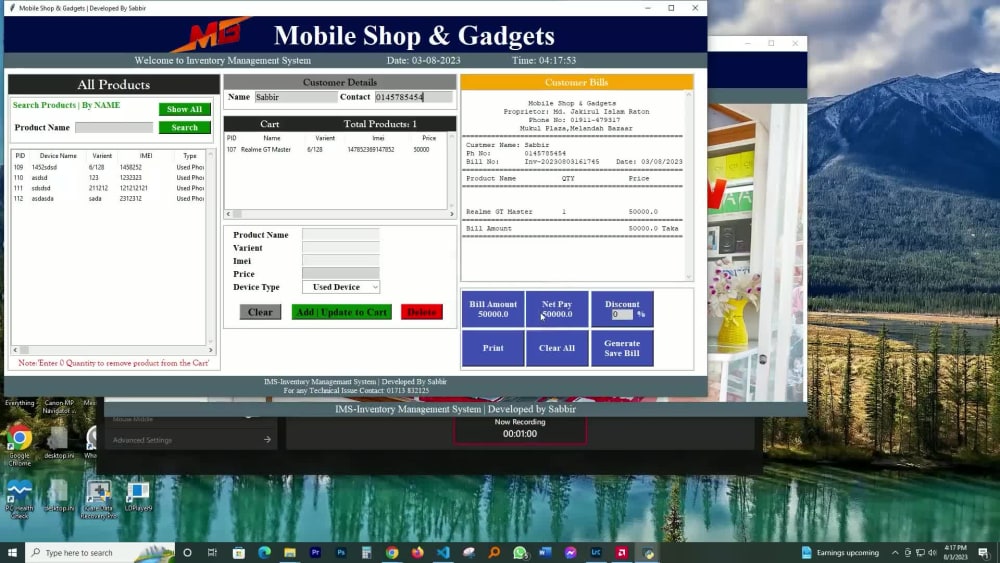Open Microsoft Word from the taskbar
This screenshot has height=563, width=1000.
(x=545, y=553)
